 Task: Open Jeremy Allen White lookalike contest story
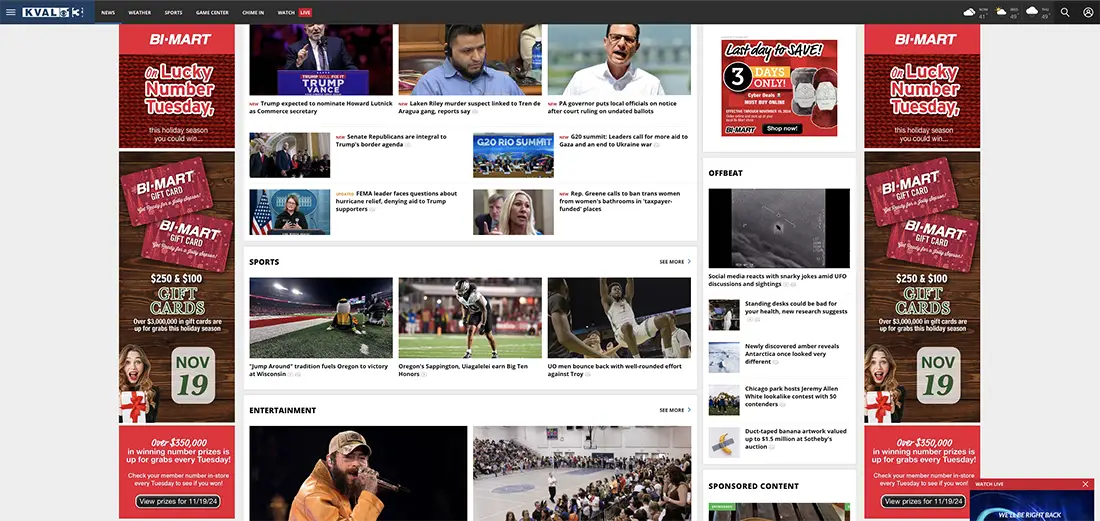coord(791,396)
